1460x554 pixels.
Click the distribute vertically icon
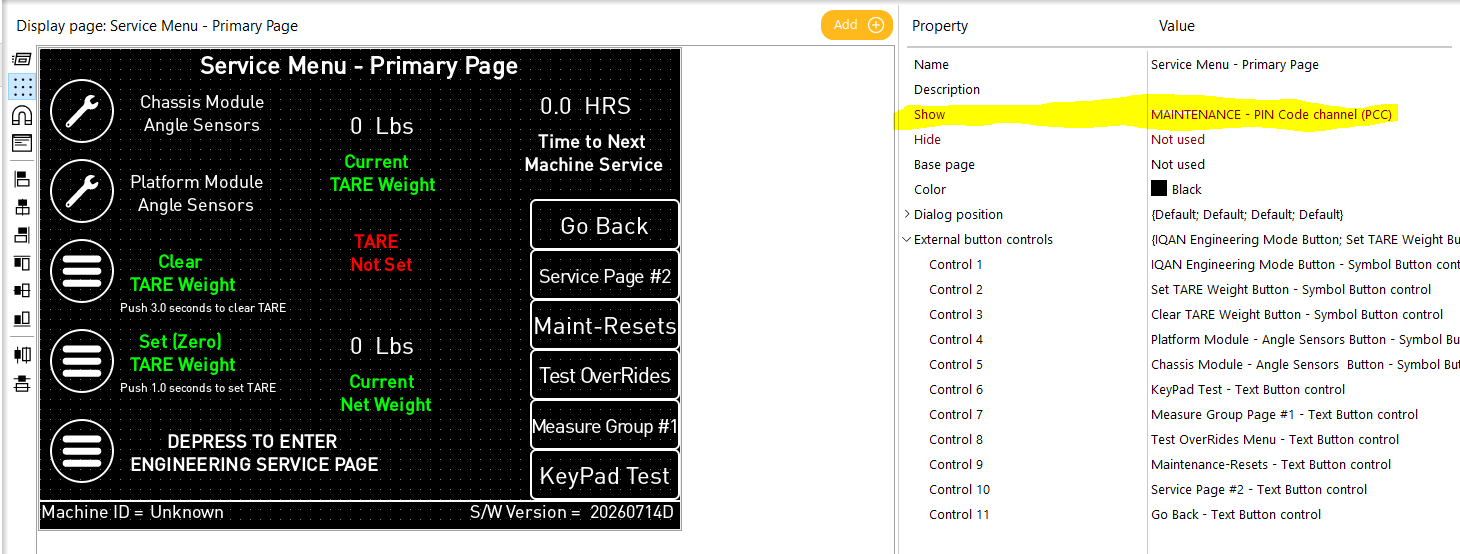tap(21, 383)
